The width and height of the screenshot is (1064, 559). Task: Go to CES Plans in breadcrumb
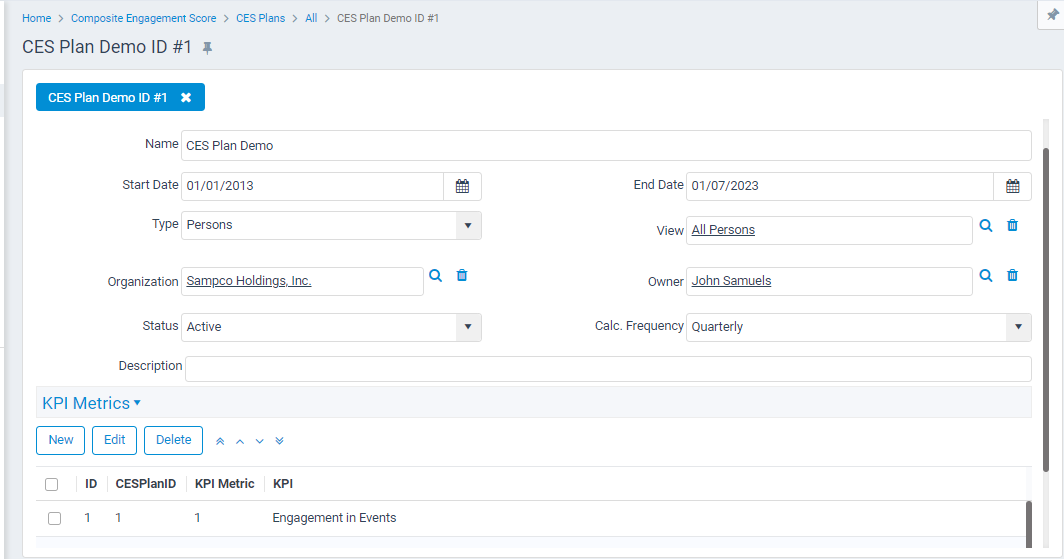260,18
